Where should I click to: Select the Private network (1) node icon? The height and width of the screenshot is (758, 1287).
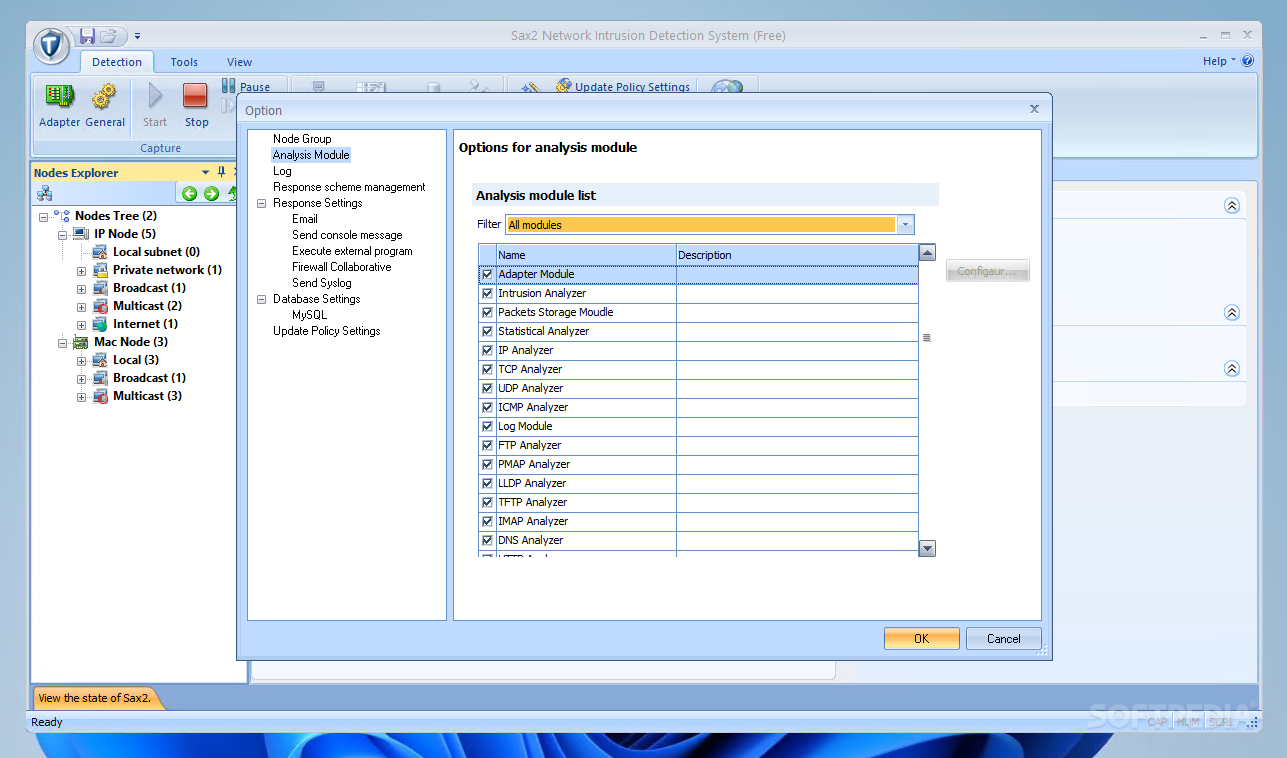click(x=100, y=270)
